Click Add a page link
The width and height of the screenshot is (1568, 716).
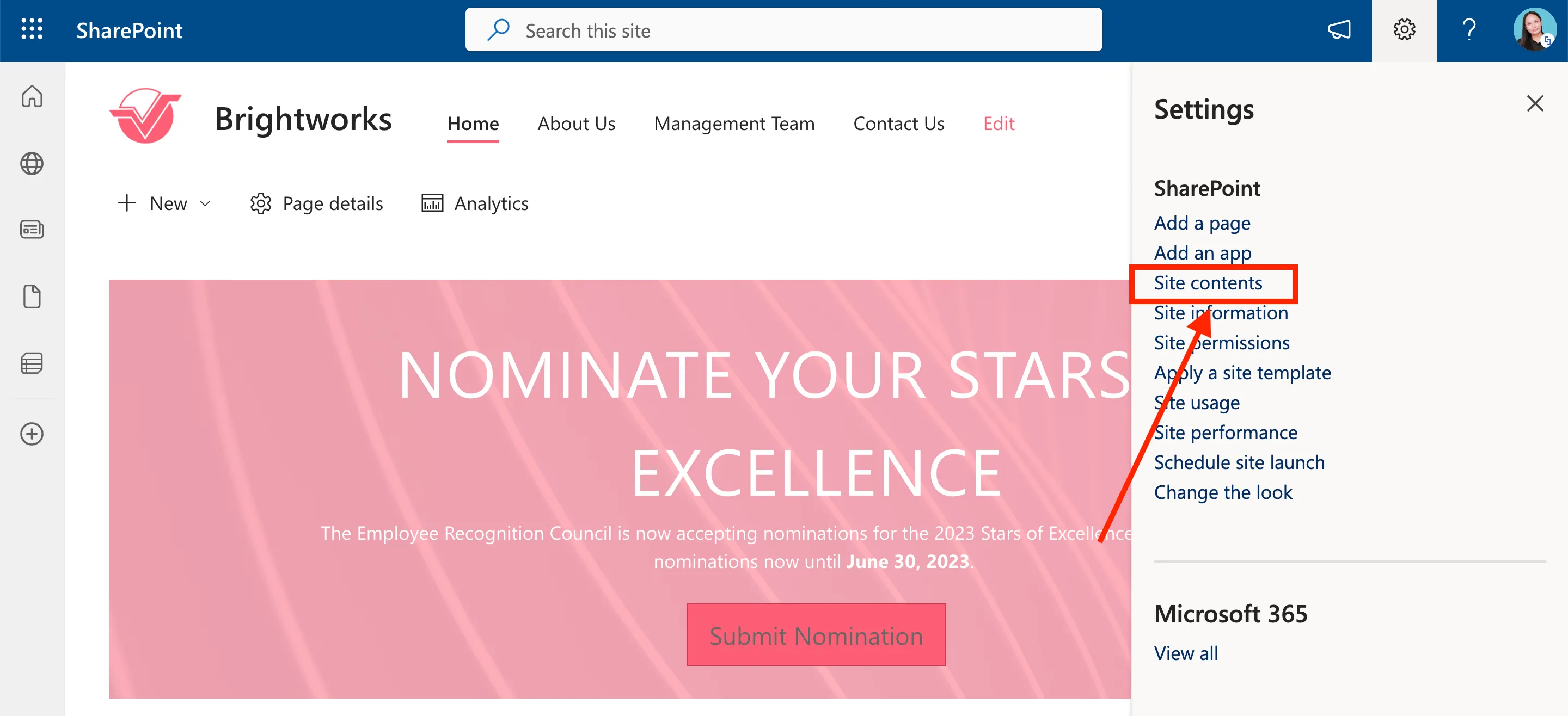coord(1202,223)
